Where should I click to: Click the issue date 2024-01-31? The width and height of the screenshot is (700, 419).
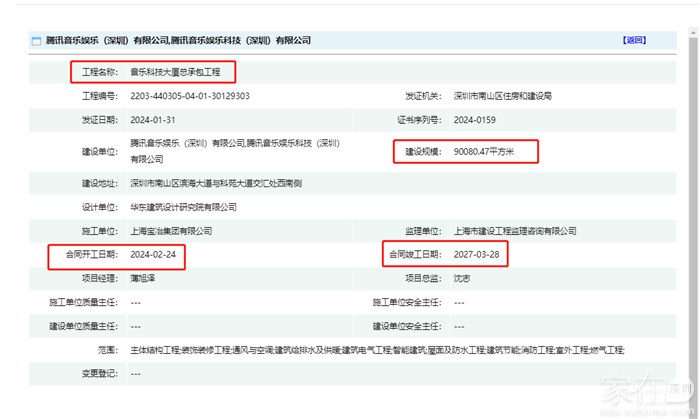coord(153,118)
